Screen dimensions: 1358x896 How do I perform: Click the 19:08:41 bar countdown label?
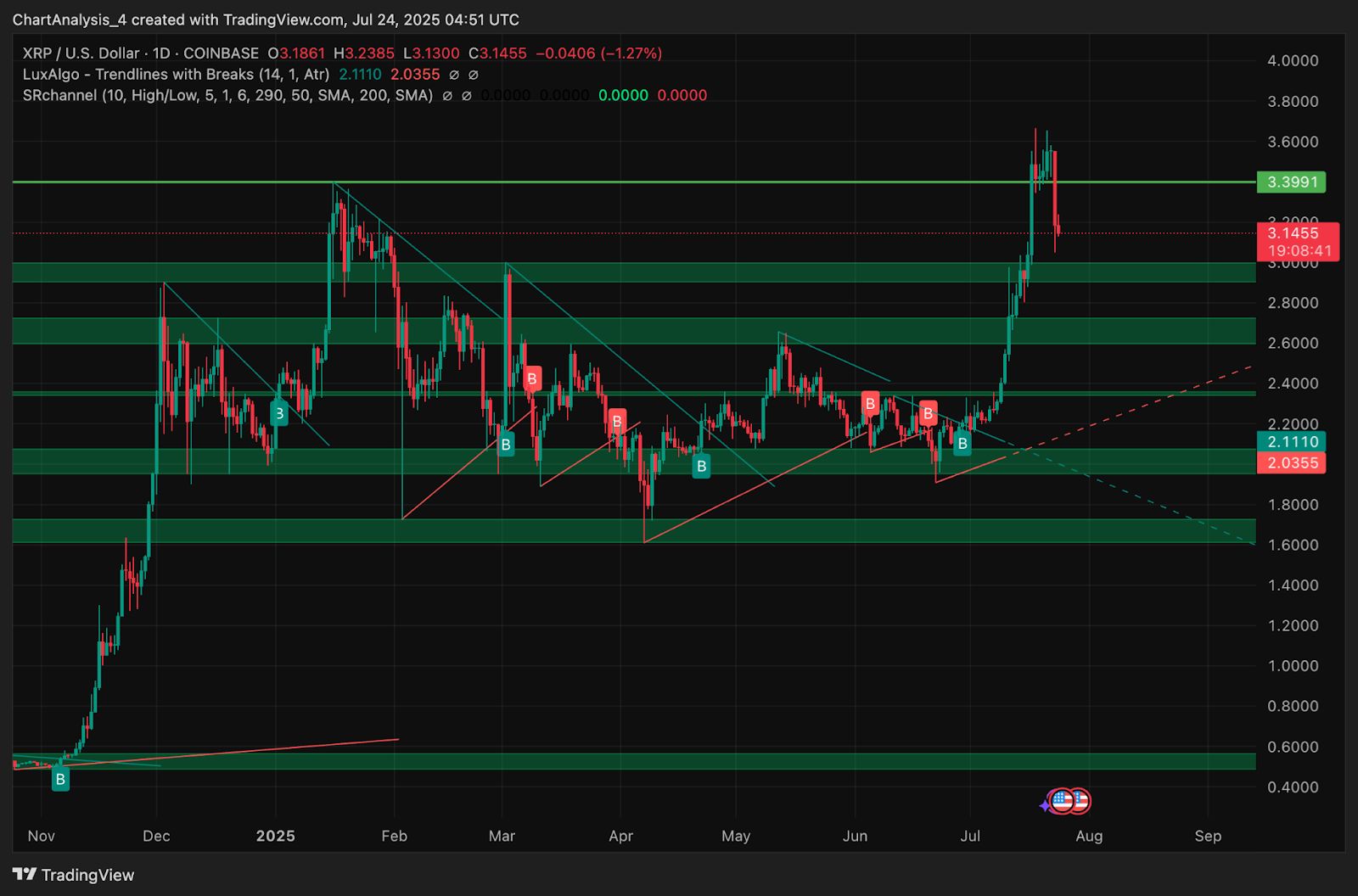[1299, 251]
